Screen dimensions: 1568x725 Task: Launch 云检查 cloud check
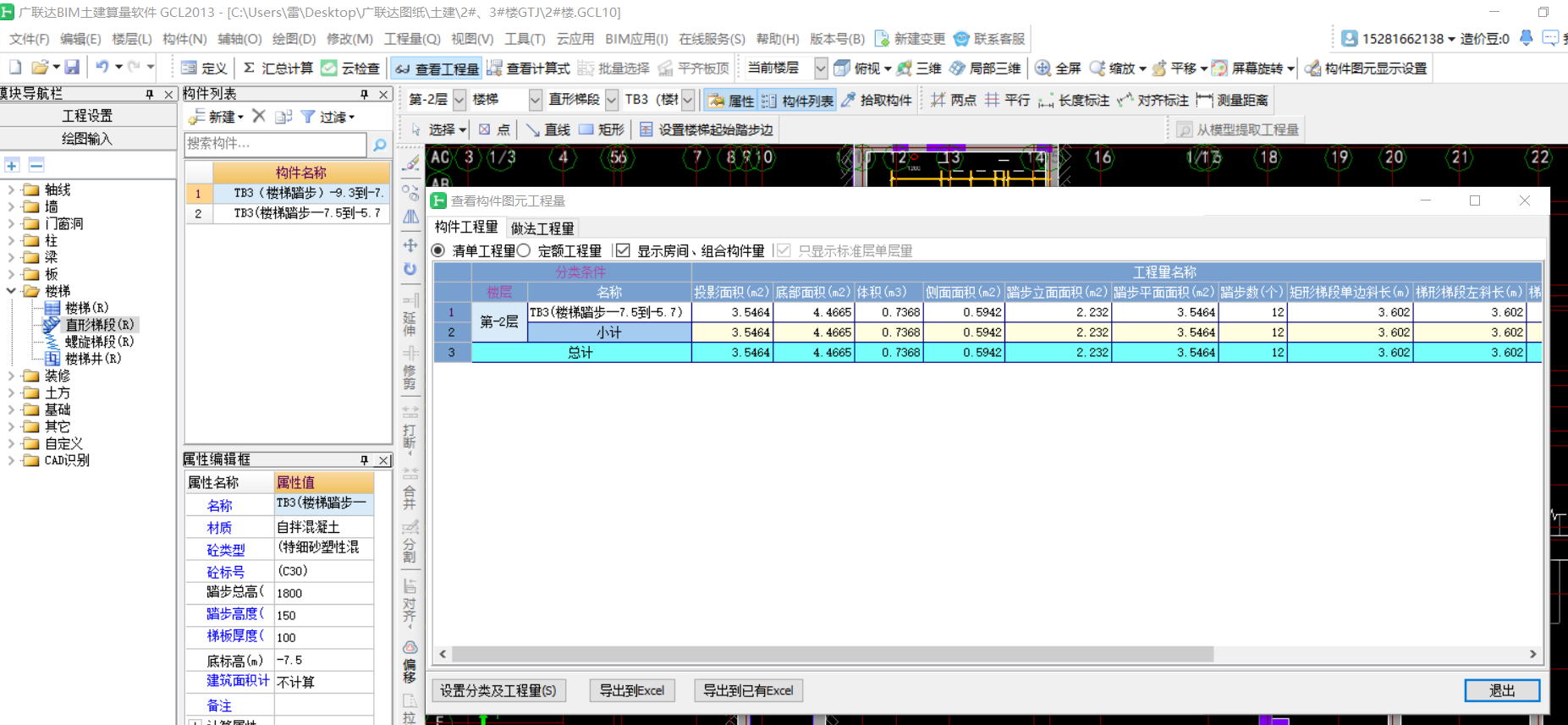pyautogui.click(x=350, y=69)
